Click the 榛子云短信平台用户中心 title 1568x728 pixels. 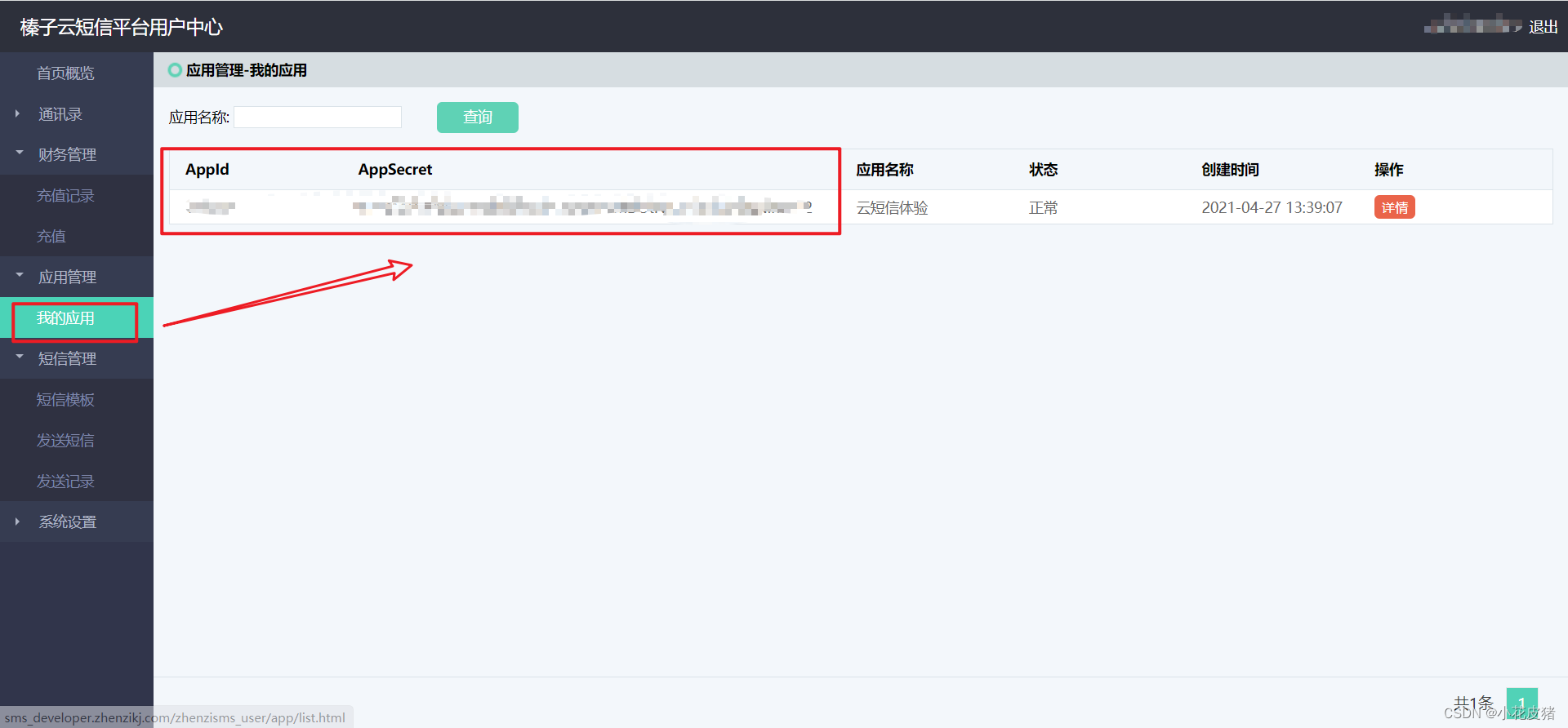click(122, 27)
